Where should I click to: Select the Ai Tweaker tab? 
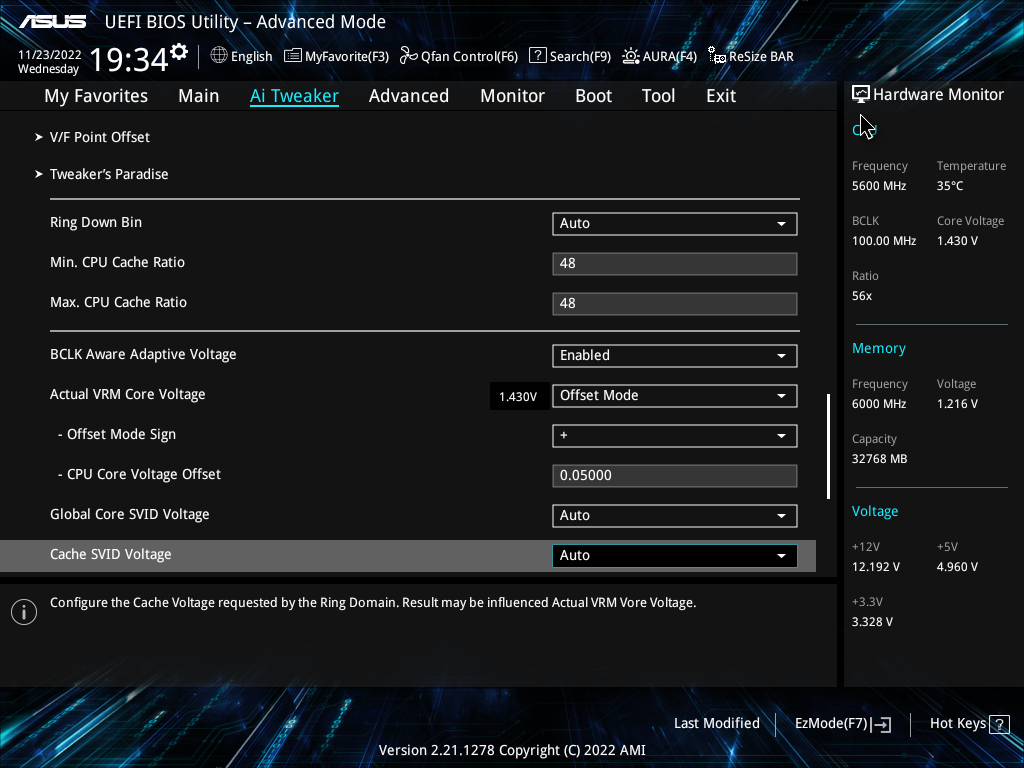pyautogui.click(x=294, y=96)
